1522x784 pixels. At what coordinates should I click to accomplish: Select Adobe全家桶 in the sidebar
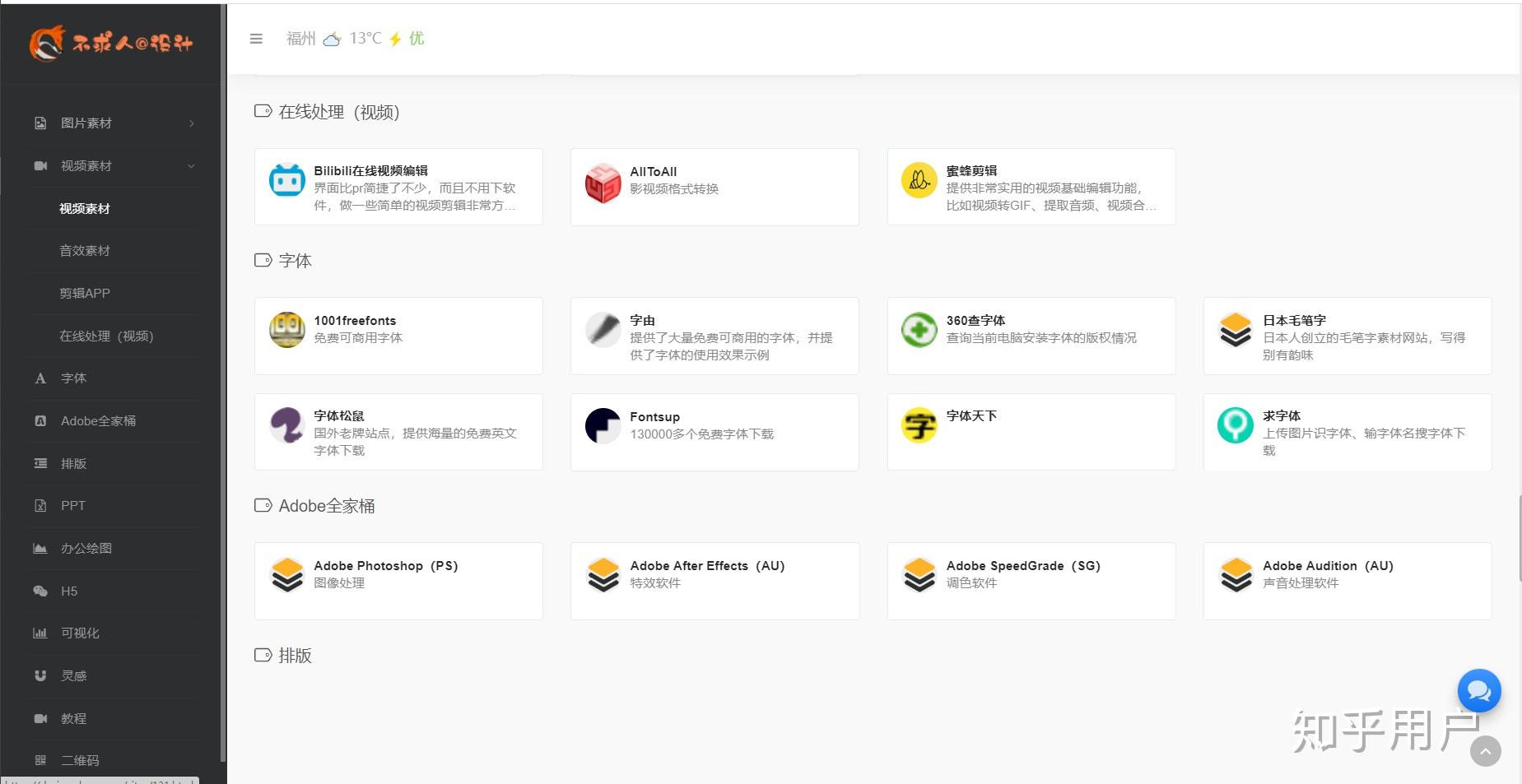(x=99, y=421)
